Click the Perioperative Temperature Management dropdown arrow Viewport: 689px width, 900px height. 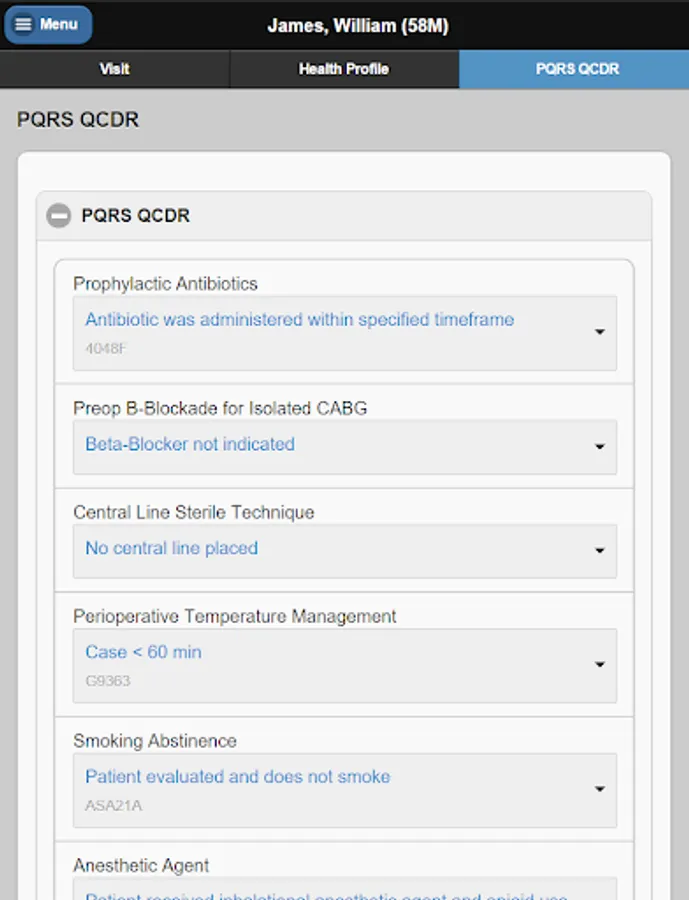pos(599,665)
